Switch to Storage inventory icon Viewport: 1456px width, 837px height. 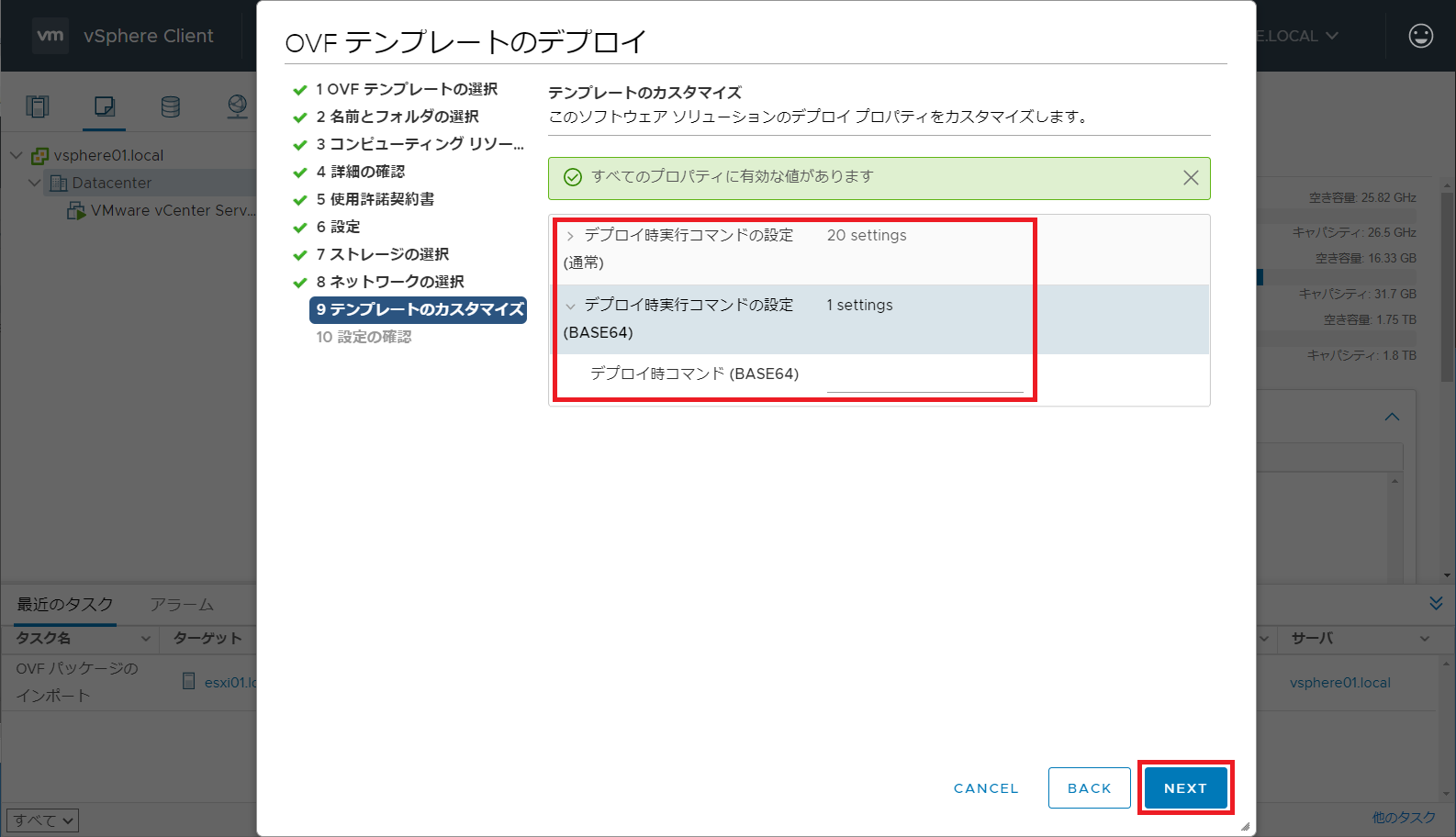171,106
